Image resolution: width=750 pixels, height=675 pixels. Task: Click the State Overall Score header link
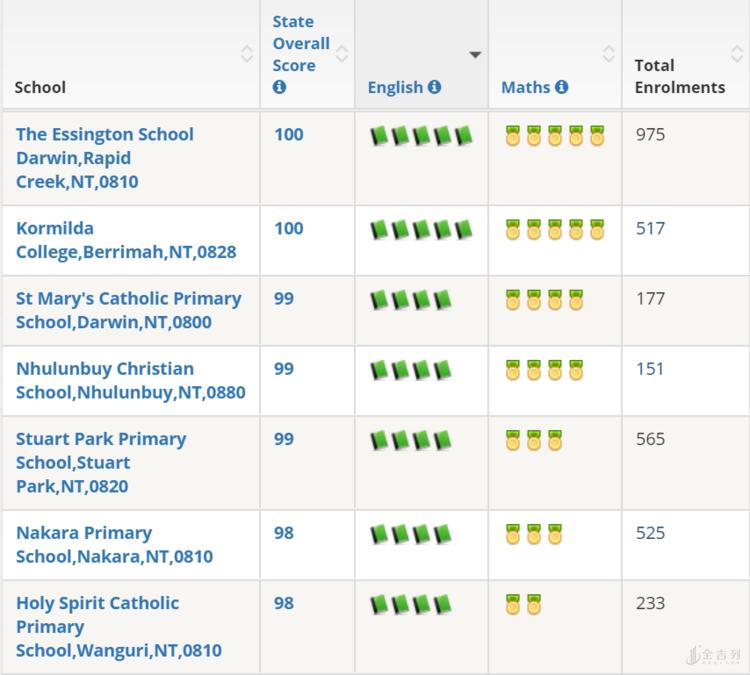point(301,44)
